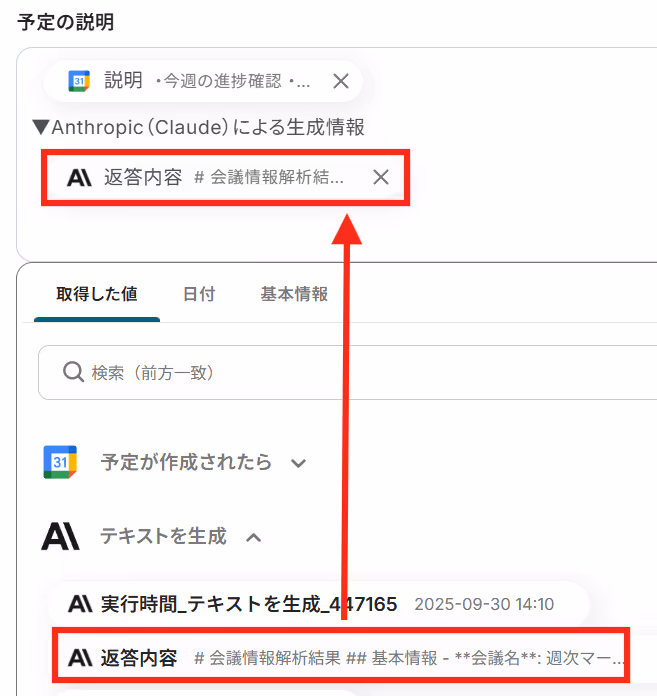Viewport: 657px width, 696px height.
Task: Click Anthropic icon on 返答内容 list row
Action: tap(80, 658)
